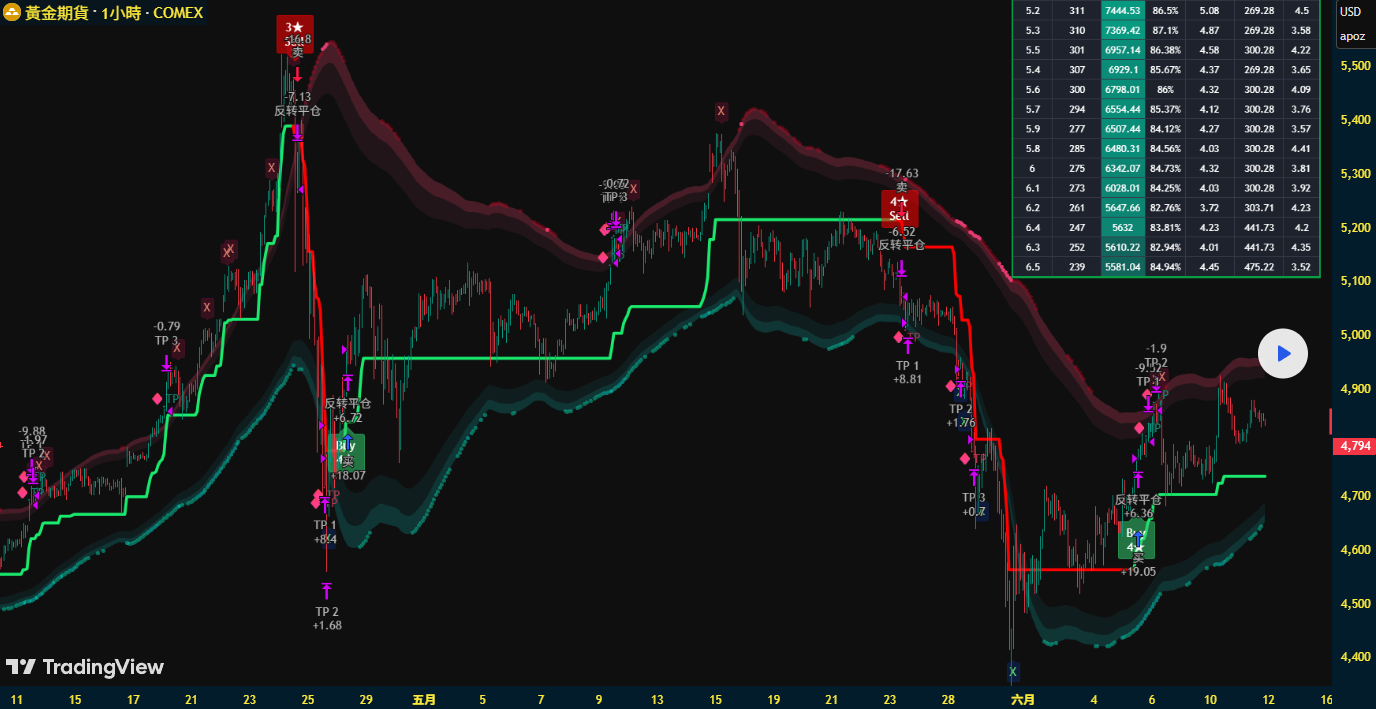Click table cell 5632
Screen dimensions: 1376x709
pos(1122,227)
